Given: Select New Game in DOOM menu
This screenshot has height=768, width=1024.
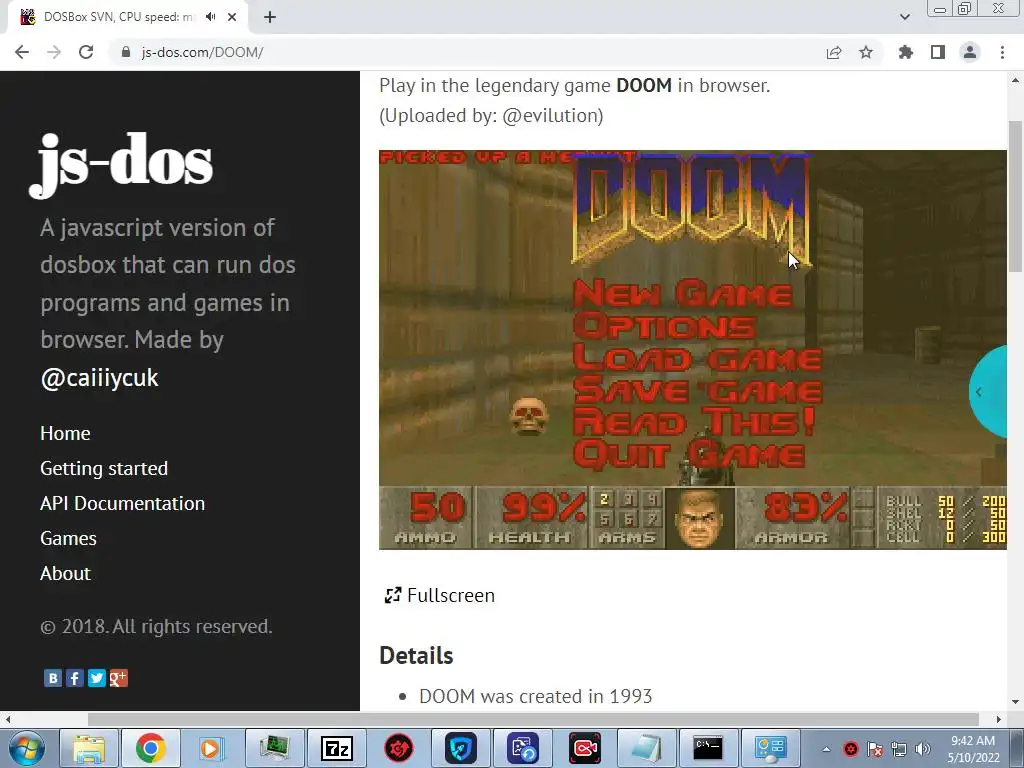Looking at the screenshot, I should click(683, 294).
